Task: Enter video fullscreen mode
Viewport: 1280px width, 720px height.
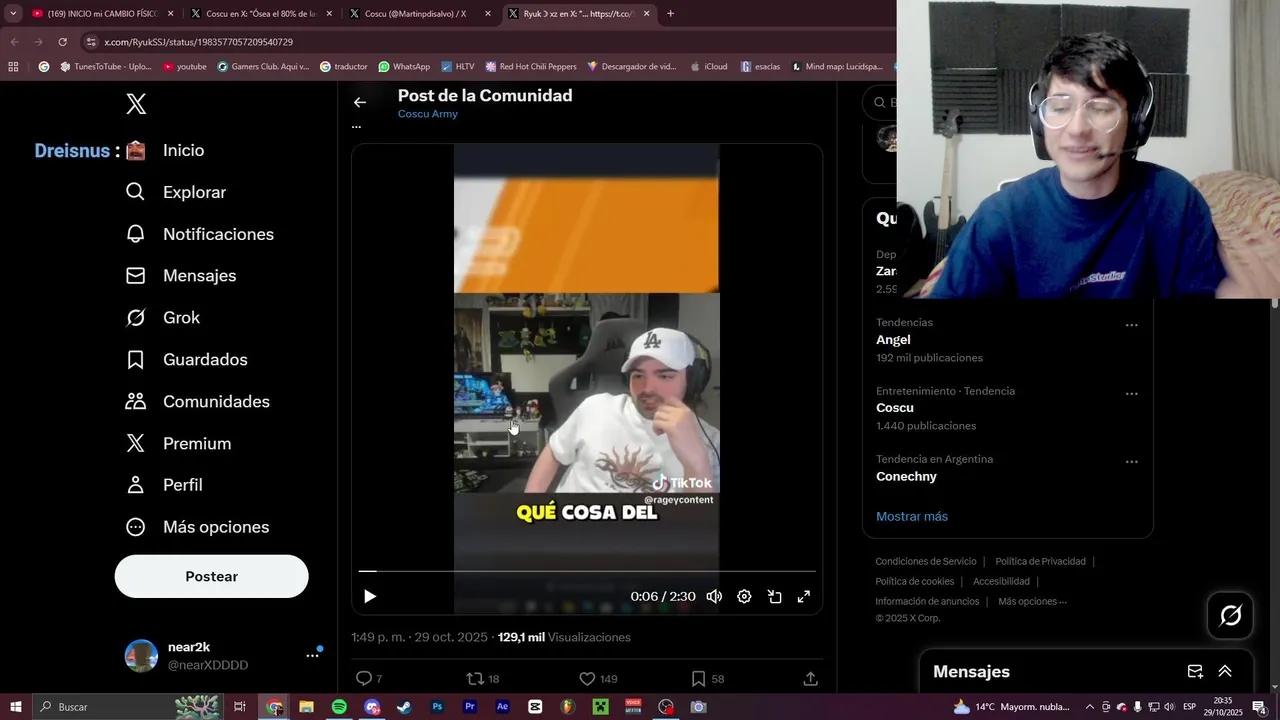Action: 803,596
